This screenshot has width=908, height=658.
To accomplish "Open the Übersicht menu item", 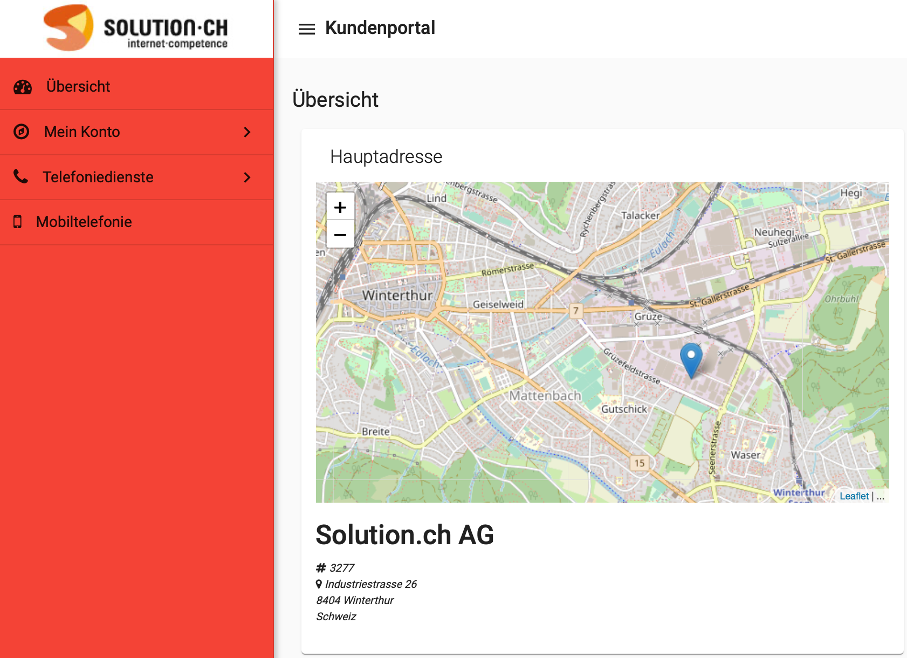I will pyautogui.click(x=78, y=87).
